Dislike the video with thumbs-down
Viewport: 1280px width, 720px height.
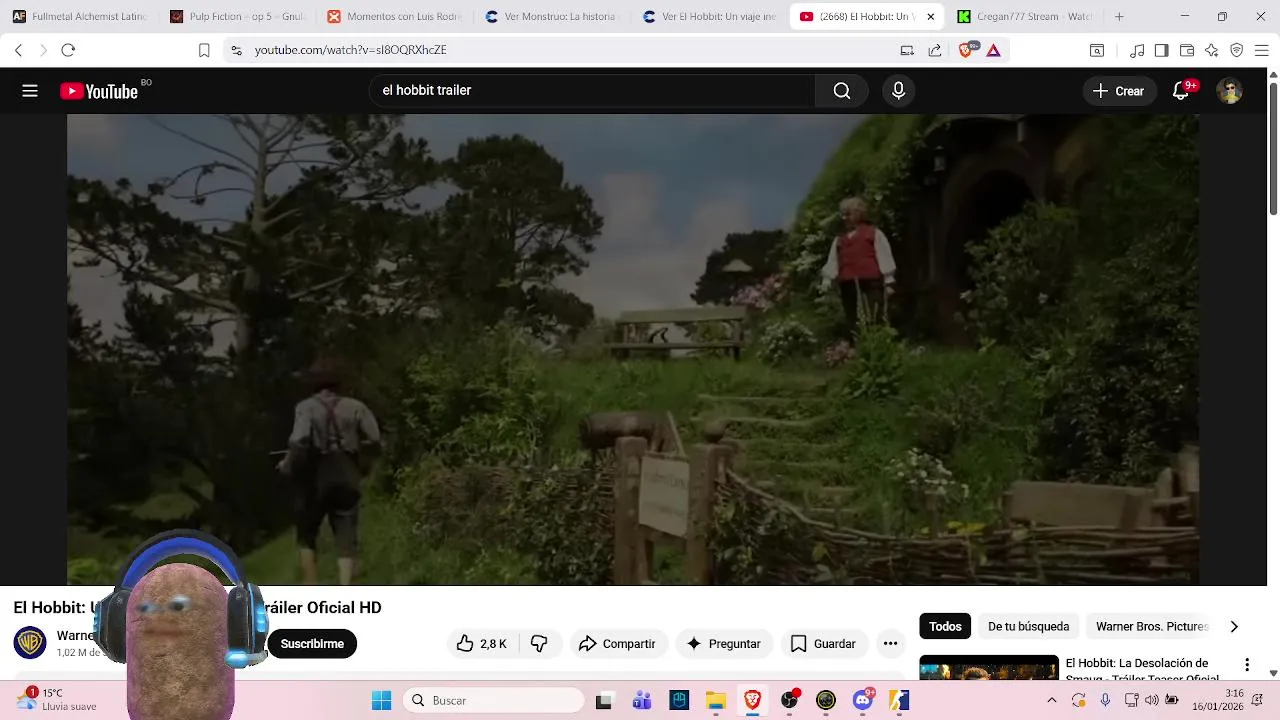click(x=539, y=644)
